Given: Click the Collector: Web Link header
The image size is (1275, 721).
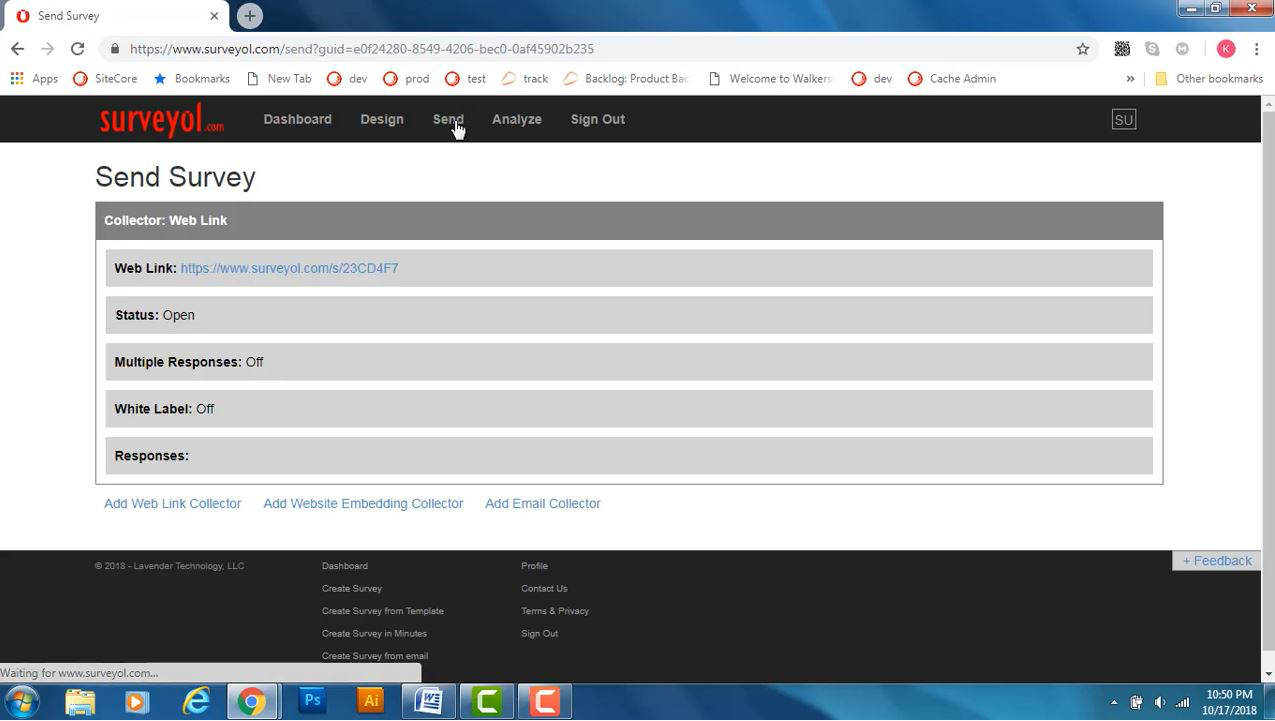Looking at the screenshot, I should tap(629, 221).
